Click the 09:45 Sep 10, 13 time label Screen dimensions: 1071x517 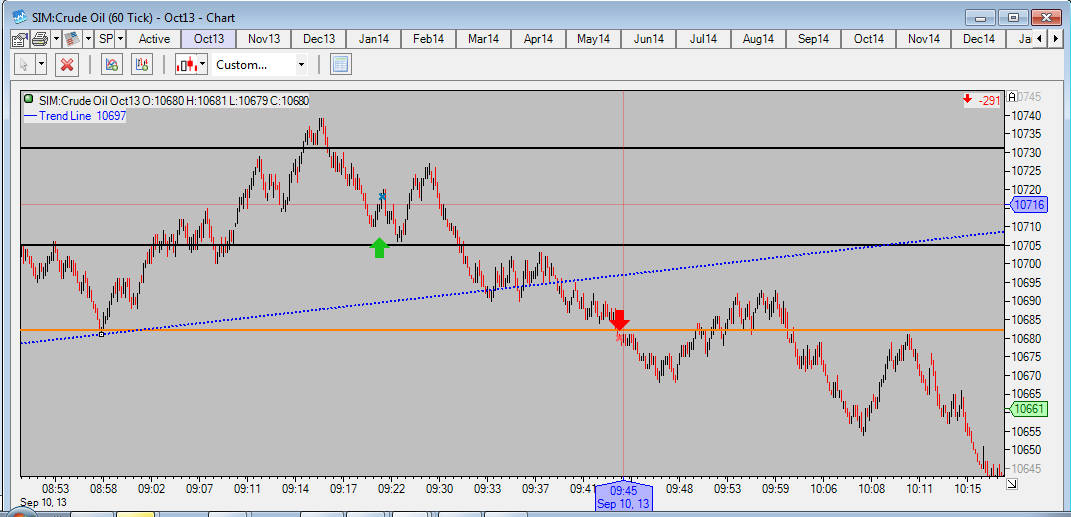pos(624,497)
